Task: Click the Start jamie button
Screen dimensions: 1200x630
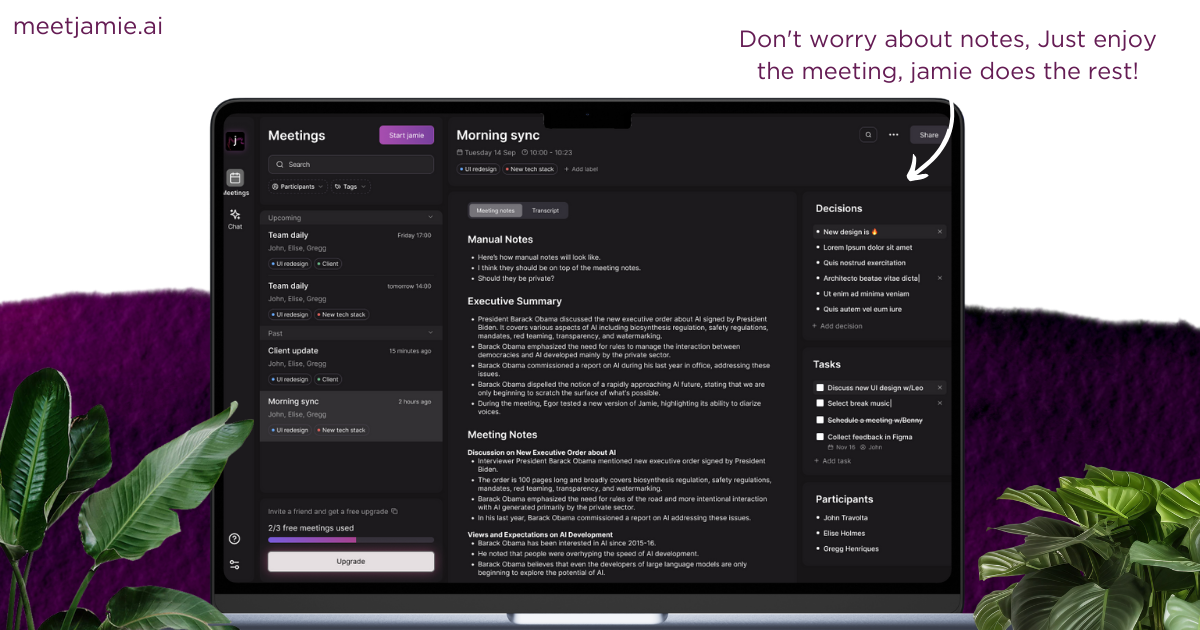Action: [406, 135]
